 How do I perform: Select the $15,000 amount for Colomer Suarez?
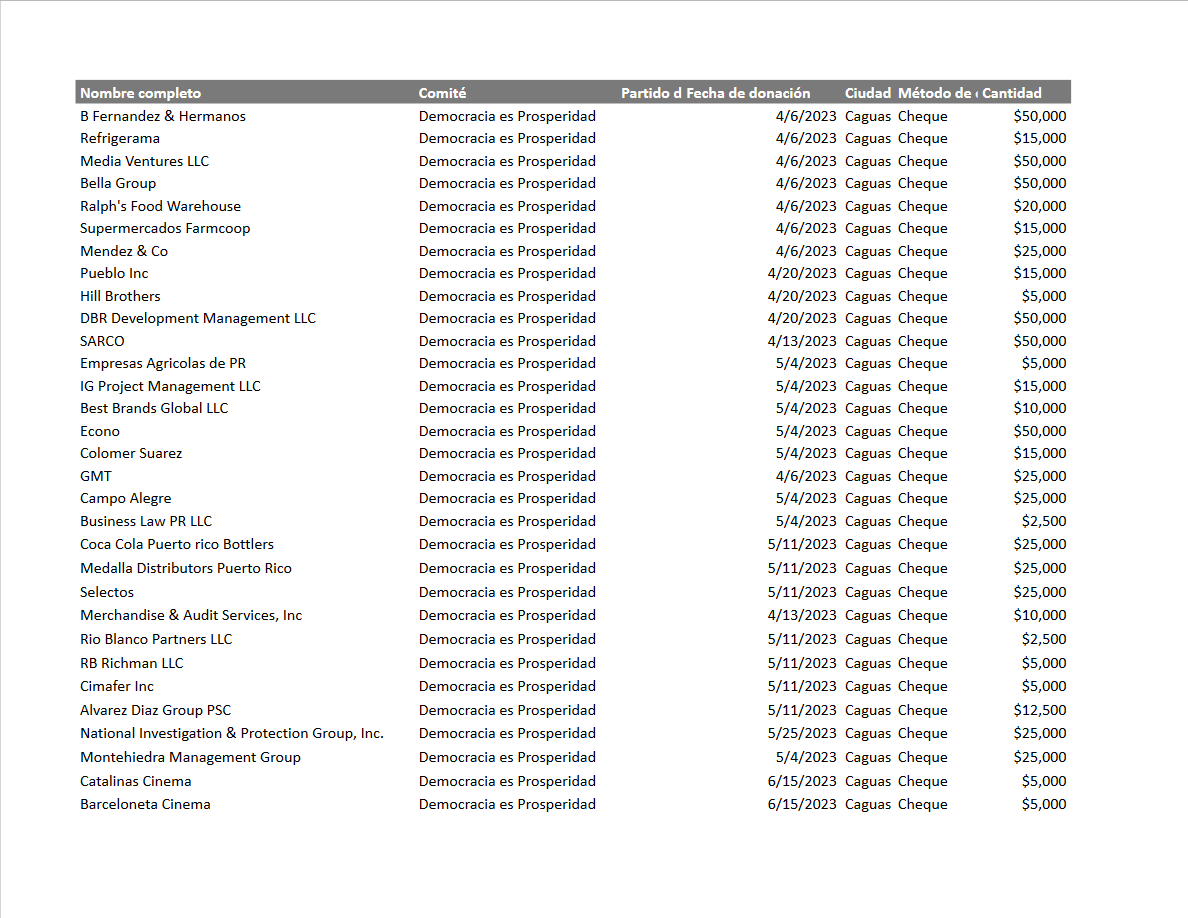click(1040, 453)
